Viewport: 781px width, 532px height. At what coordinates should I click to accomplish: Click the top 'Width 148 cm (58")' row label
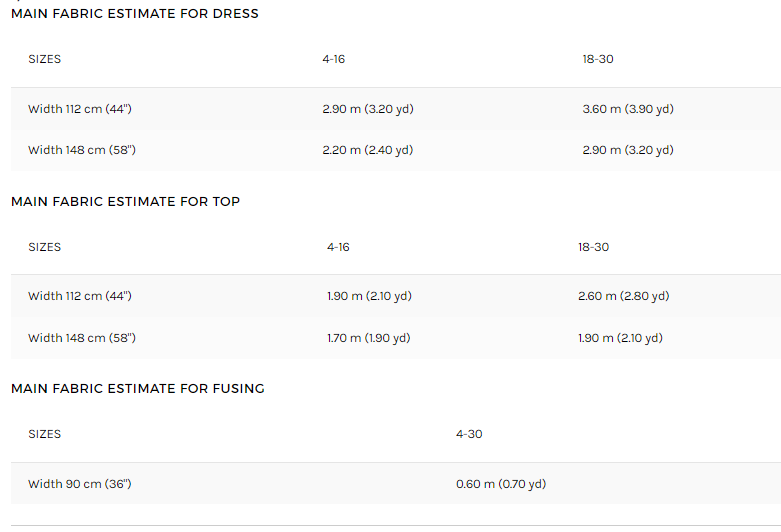[82, 338]
